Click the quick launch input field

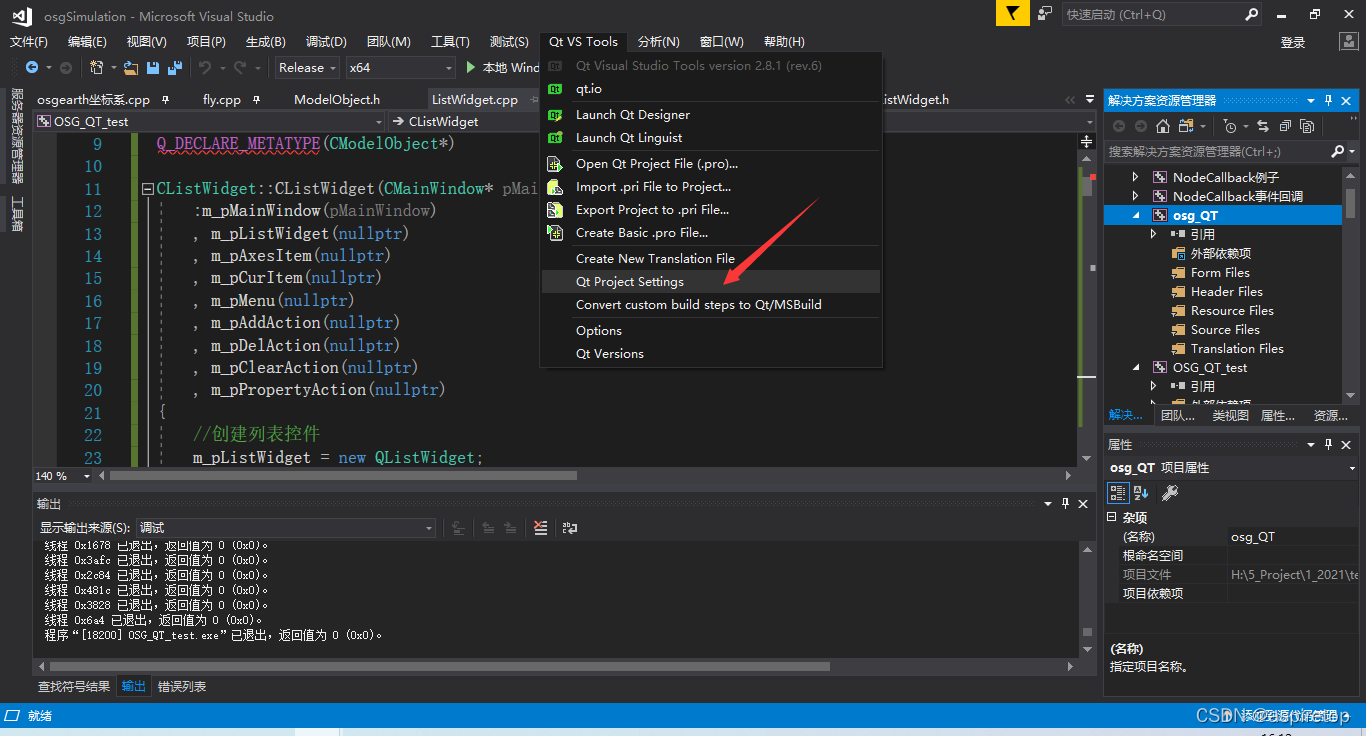(x=1152, y=14)
